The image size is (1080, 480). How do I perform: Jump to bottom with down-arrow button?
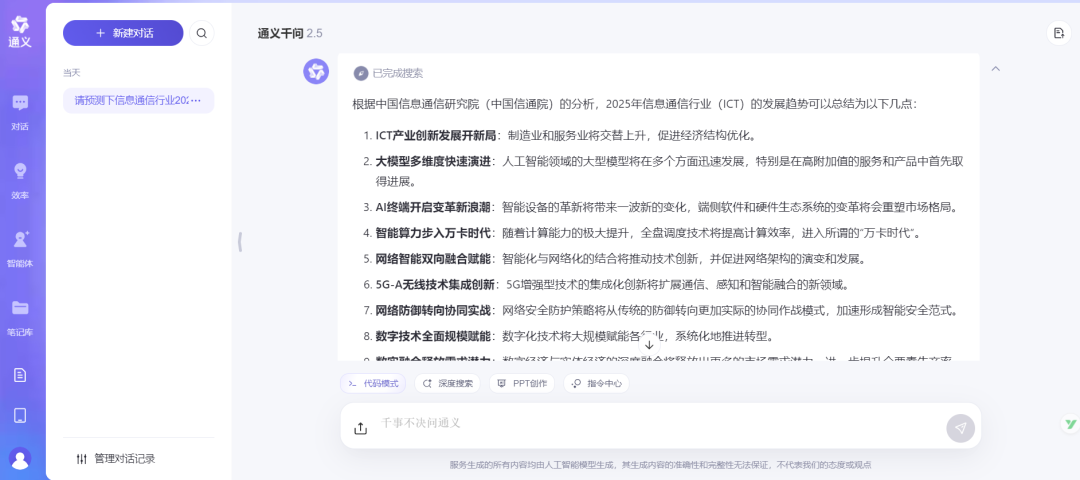click(650, 345)
